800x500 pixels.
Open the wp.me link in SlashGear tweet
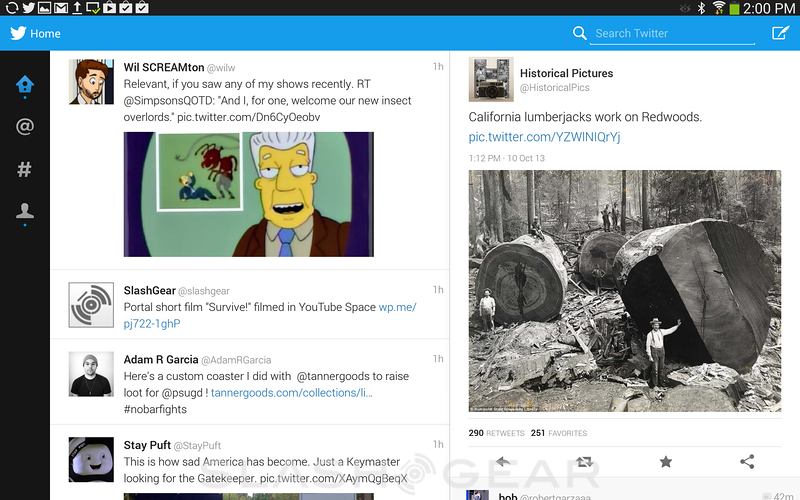[397, 307]
